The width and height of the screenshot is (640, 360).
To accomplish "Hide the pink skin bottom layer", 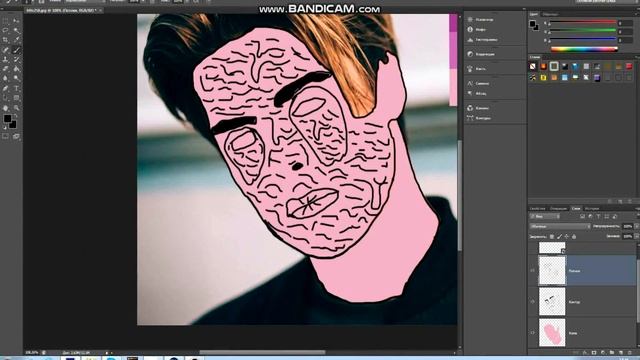I will (533, 333).
